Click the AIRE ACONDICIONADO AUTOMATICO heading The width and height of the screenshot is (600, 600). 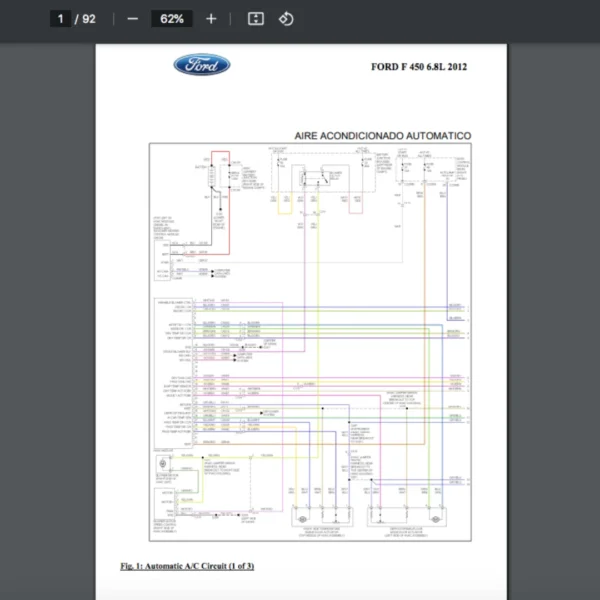click(382, 135)
